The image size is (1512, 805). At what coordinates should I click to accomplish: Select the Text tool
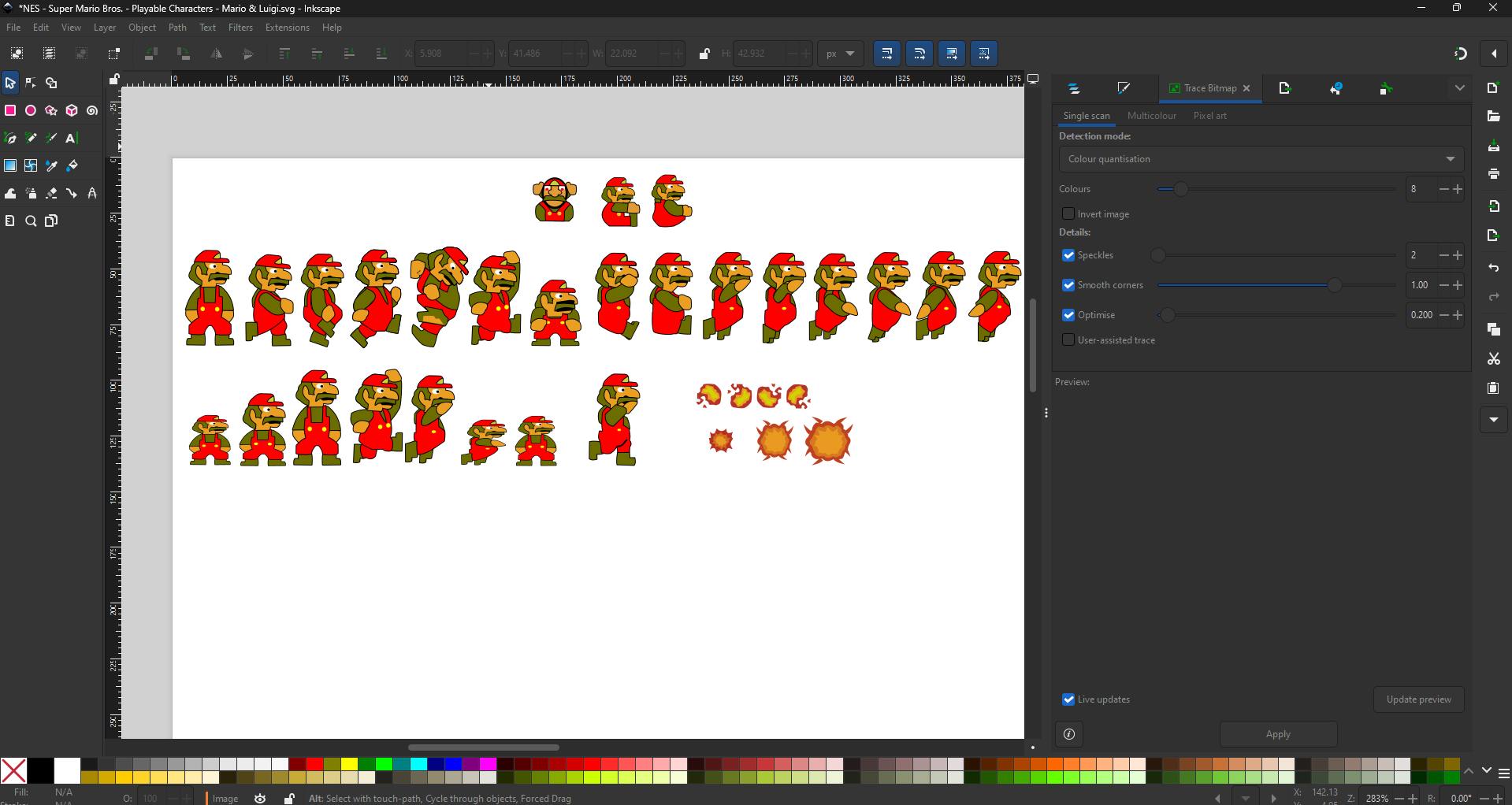point(72,138)
